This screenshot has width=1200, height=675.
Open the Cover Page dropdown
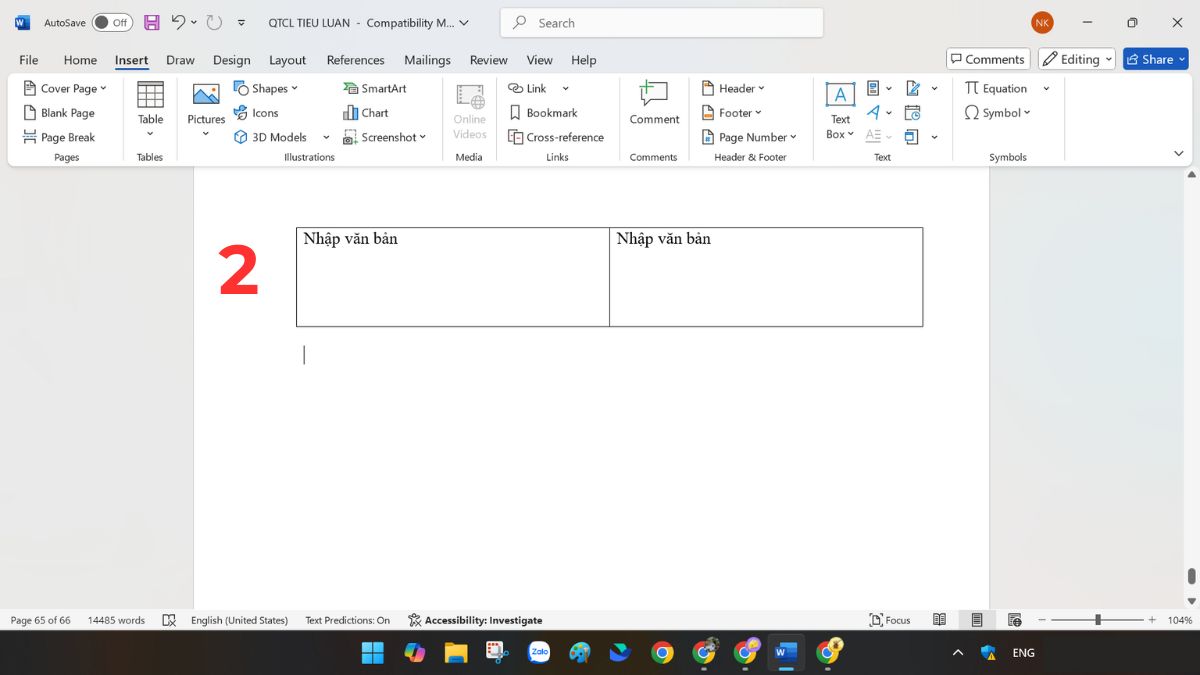pos(65,88)
